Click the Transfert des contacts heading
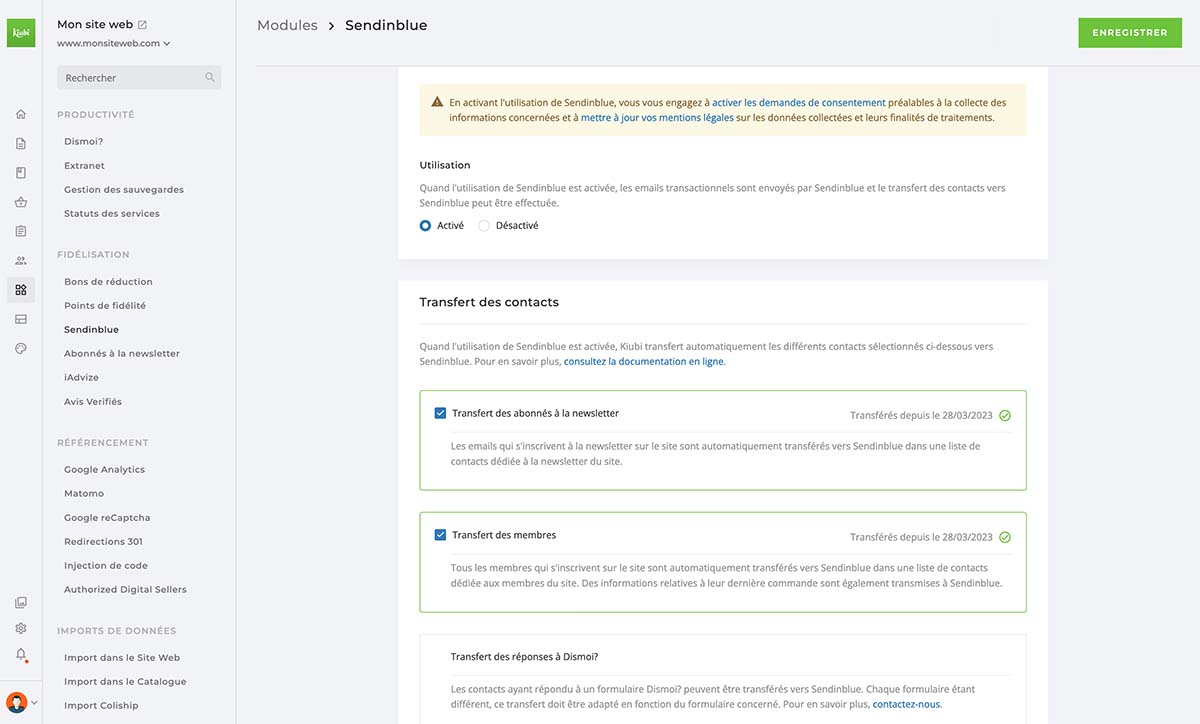1200x724 pixels. tap(489, 302)
